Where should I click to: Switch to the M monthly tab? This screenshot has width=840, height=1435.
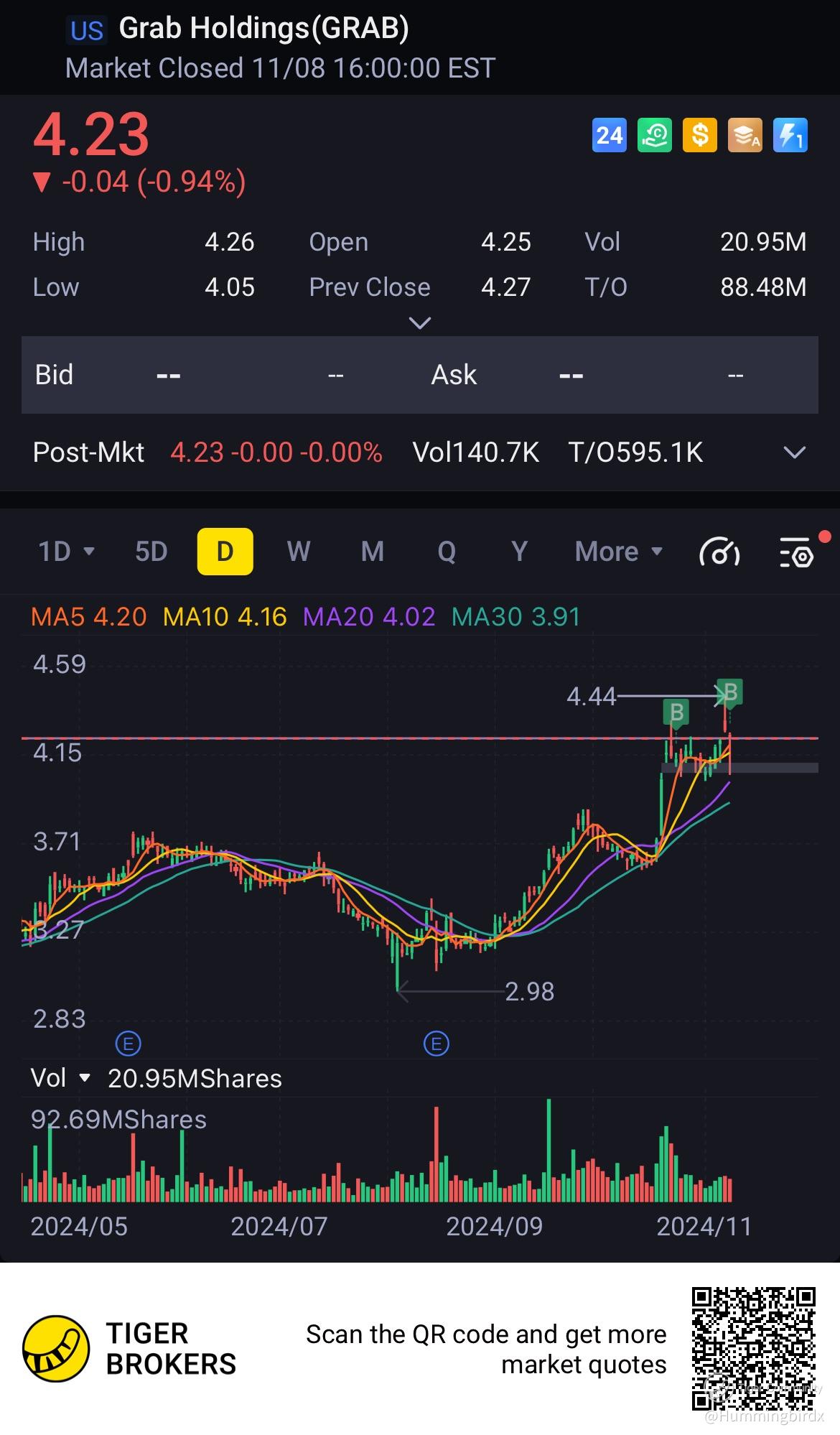coord(373,552)
